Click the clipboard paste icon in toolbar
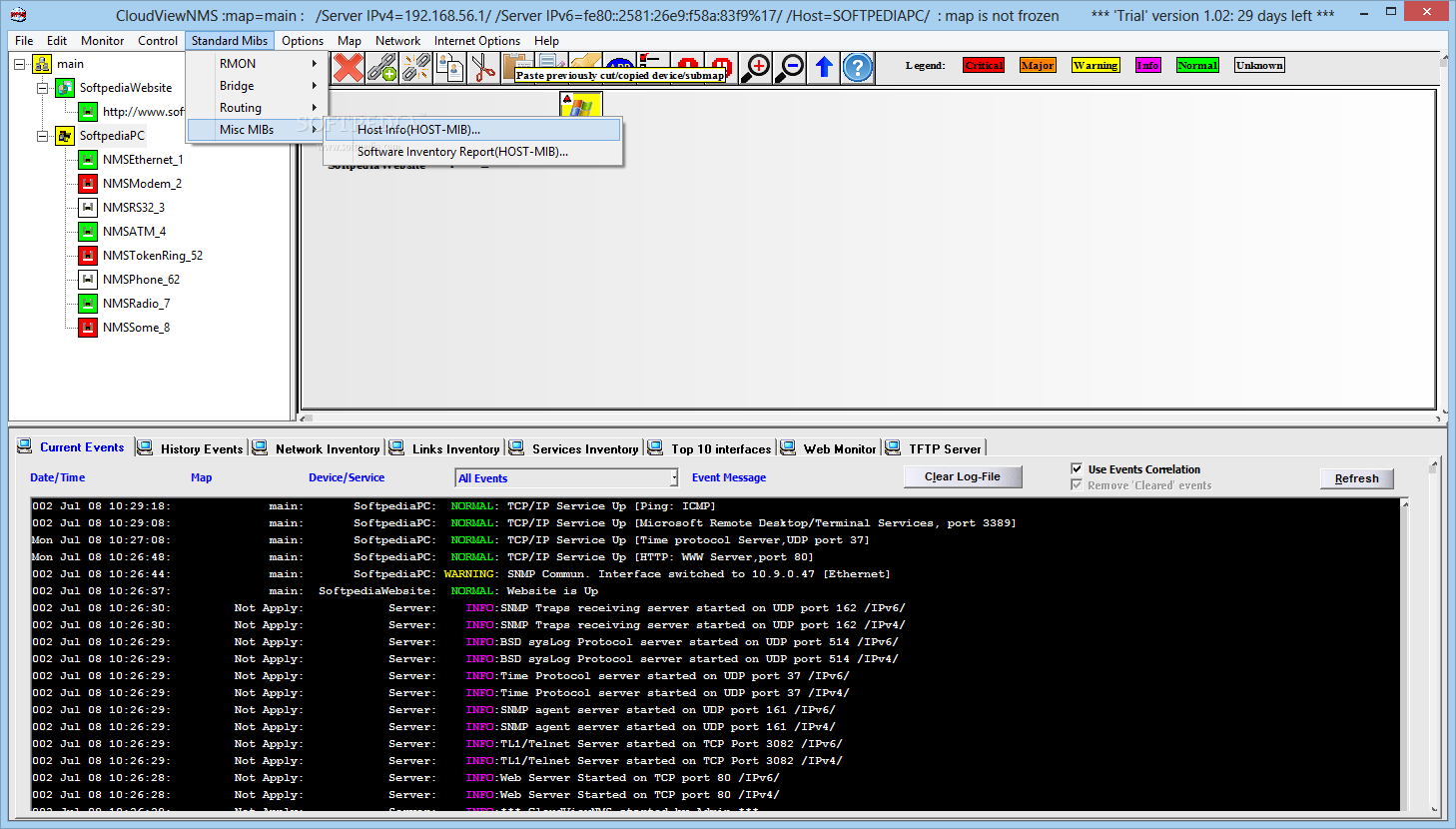The image size is (1456, 829). pyautogui.click(x=518, y=67)
